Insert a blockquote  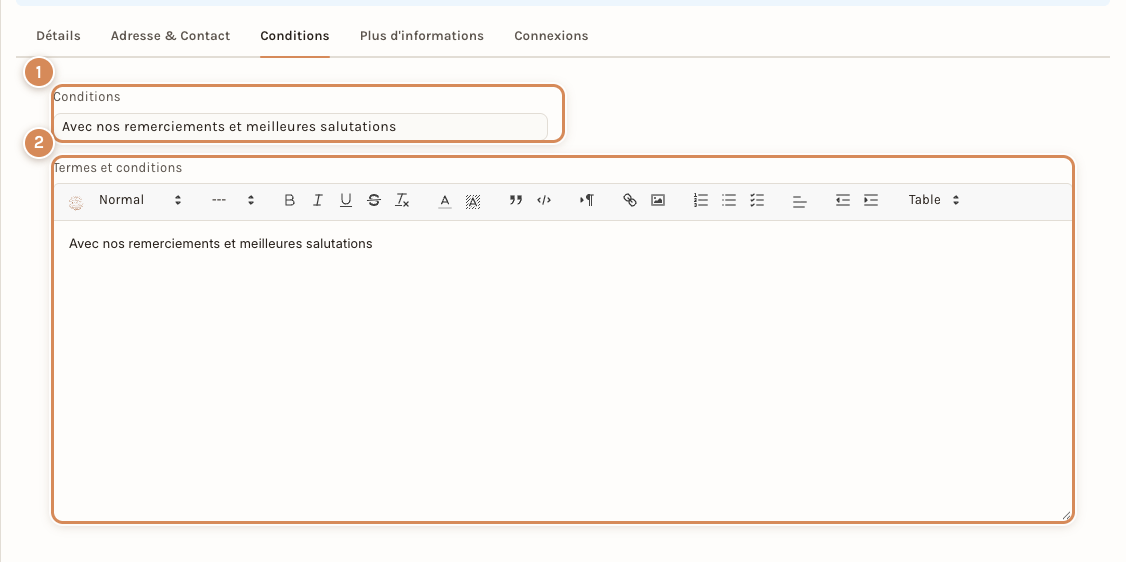coord(516,200)
